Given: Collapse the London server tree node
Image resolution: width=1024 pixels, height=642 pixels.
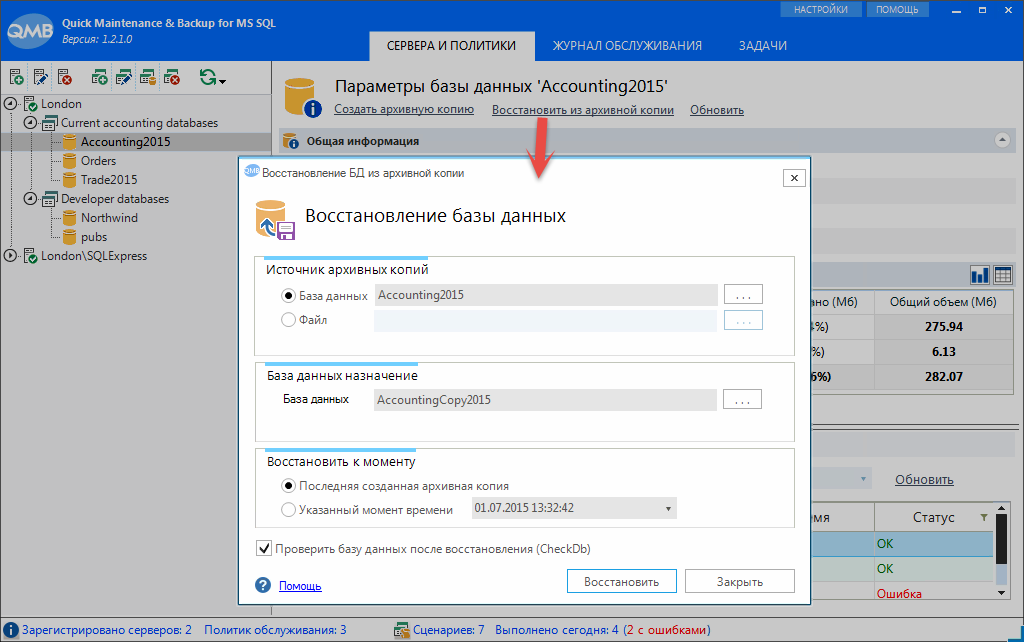Looking at the screenshot, I should point(10,104).
